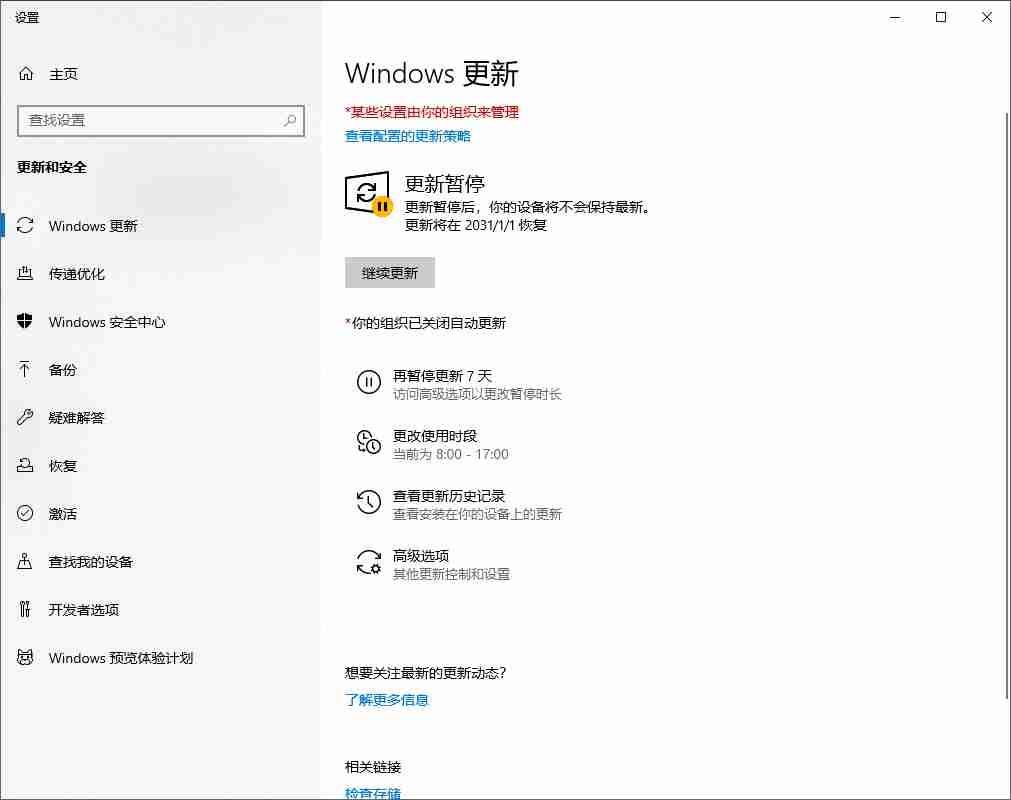
Task: Open the 备份 settings page
Action: (x=63, y=369)
